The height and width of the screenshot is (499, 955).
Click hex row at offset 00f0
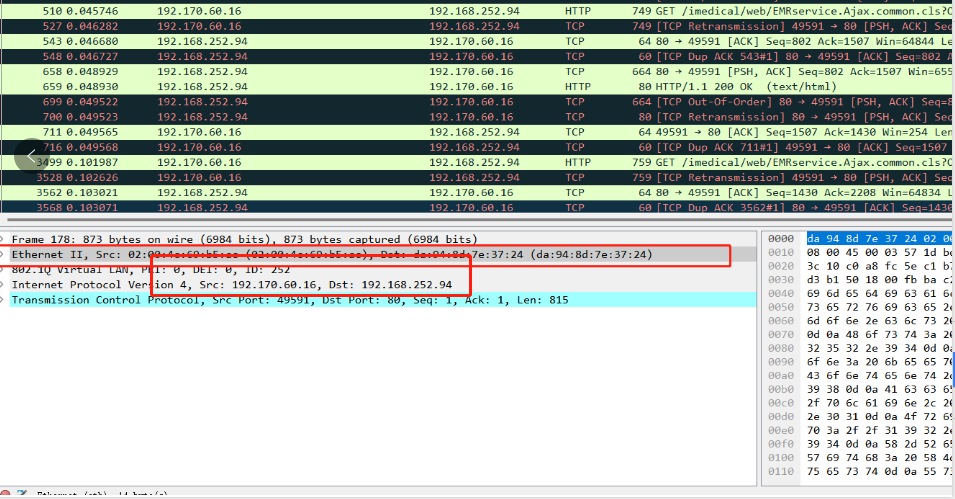pos(858,444)
